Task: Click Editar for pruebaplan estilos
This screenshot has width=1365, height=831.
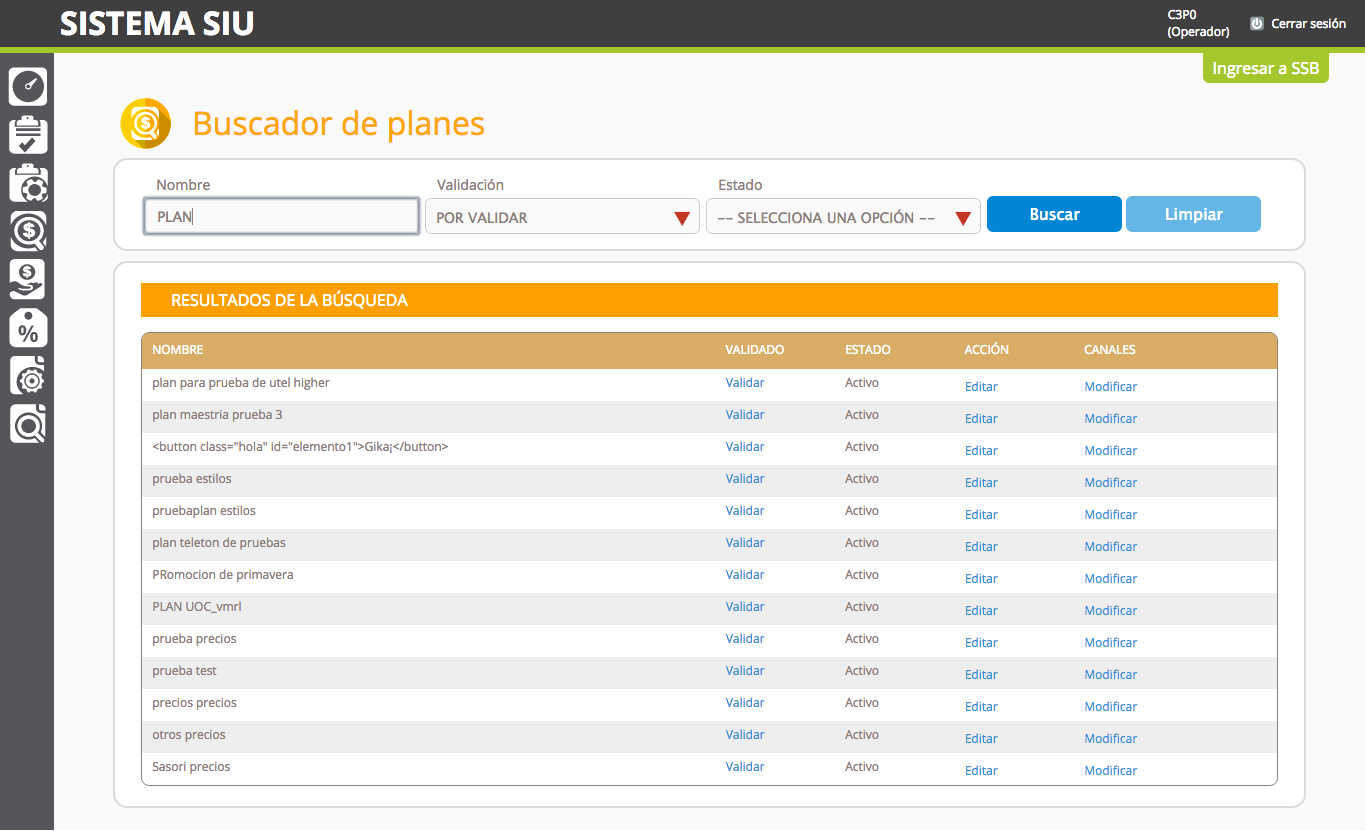Action: click(981, 515)
